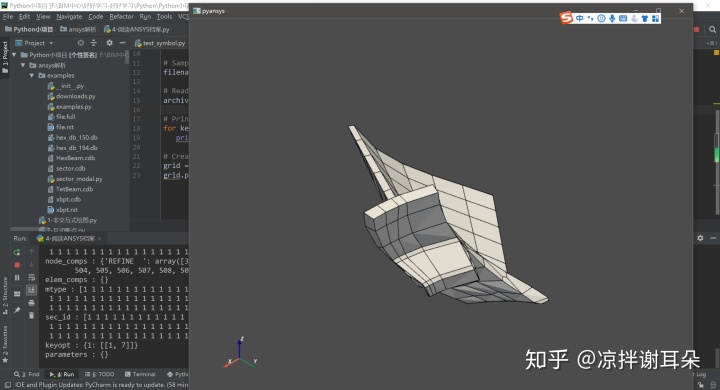
Task: Print the Run console output
Action: point(31,303)
